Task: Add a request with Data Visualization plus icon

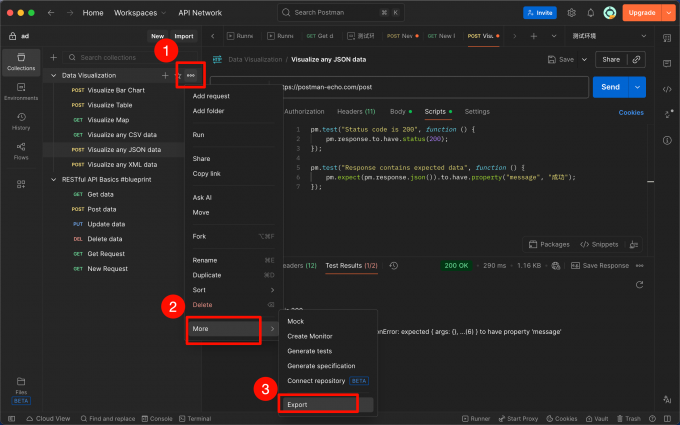Action: (165, 75)
